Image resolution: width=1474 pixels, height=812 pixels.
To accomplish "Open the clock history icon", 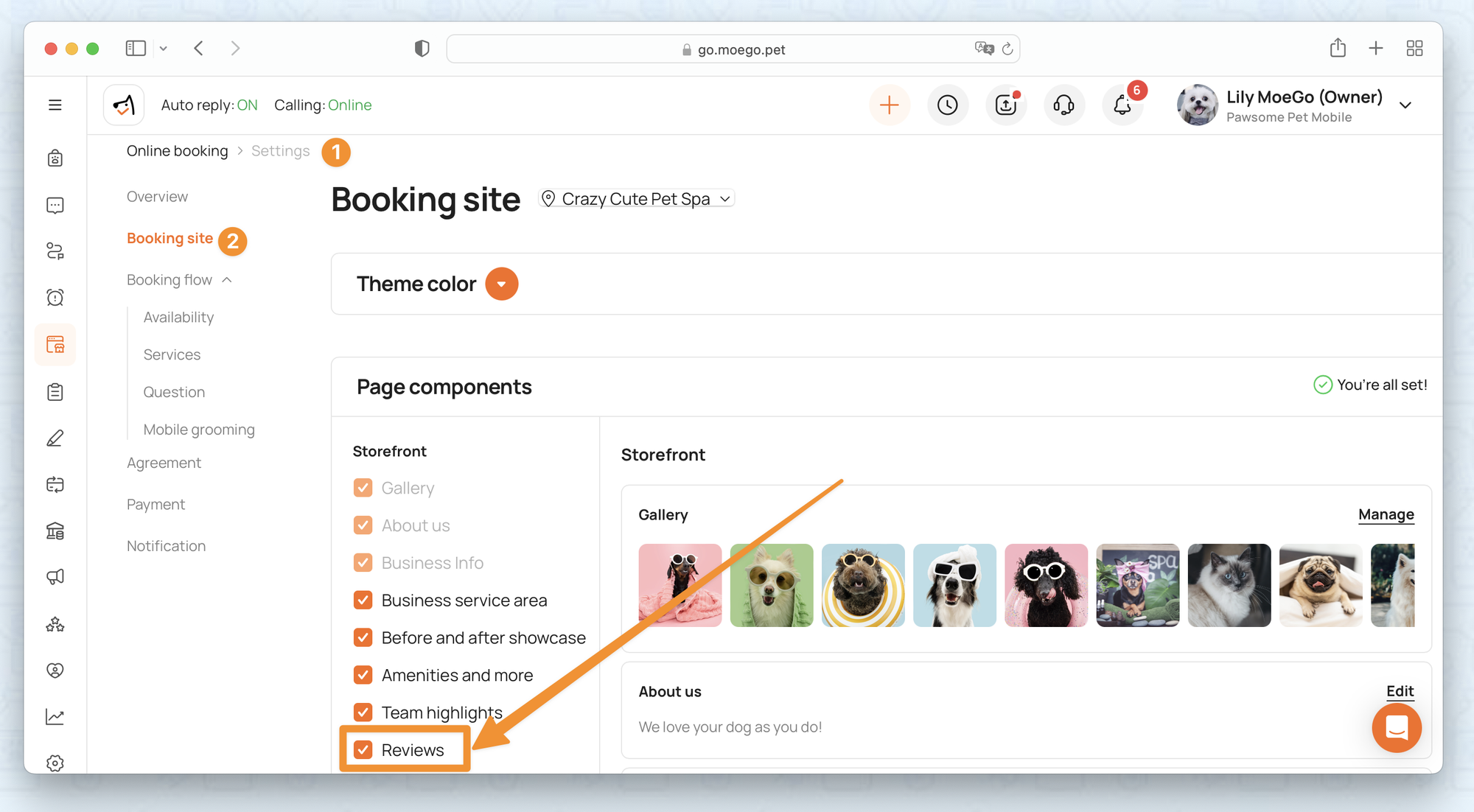I will coord(948,105).
